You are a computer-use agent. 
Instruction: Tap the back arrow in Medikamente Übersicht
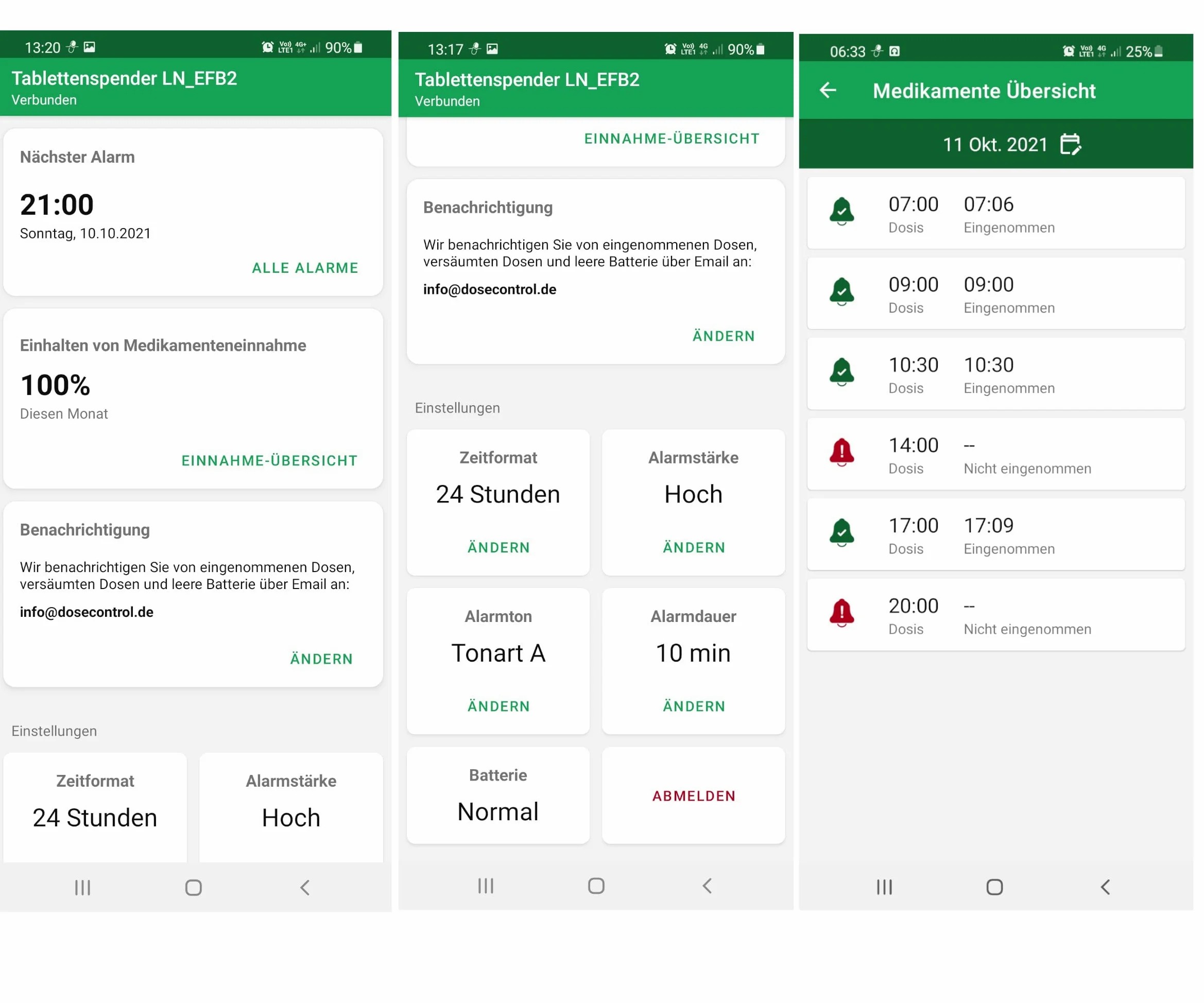pyautogui.click(x=828, y=90)
